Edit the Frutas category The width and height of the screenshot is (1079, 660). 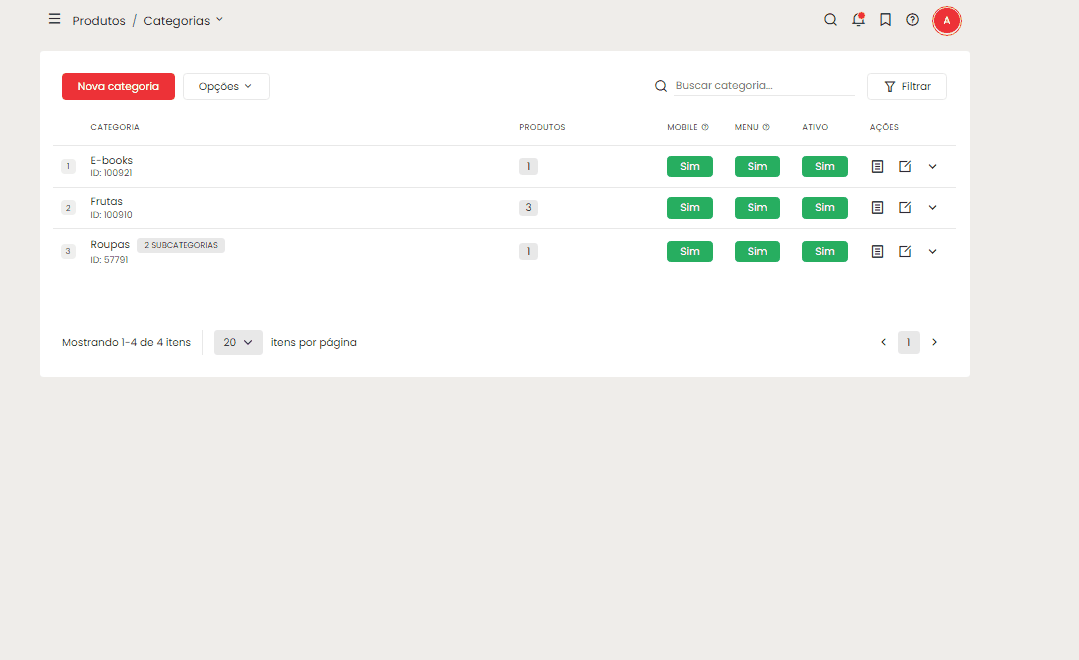pos(905,207)
